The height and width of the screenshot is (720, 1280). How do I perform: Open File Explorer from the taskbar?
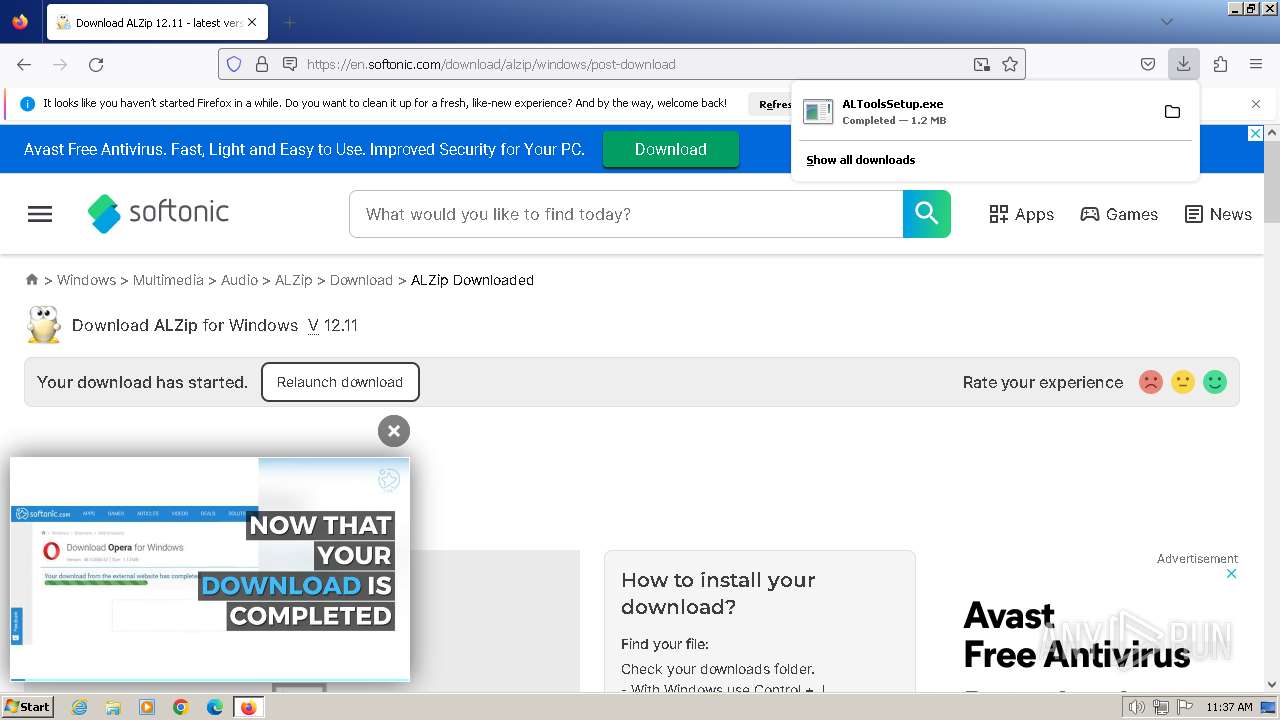(113, 707)
